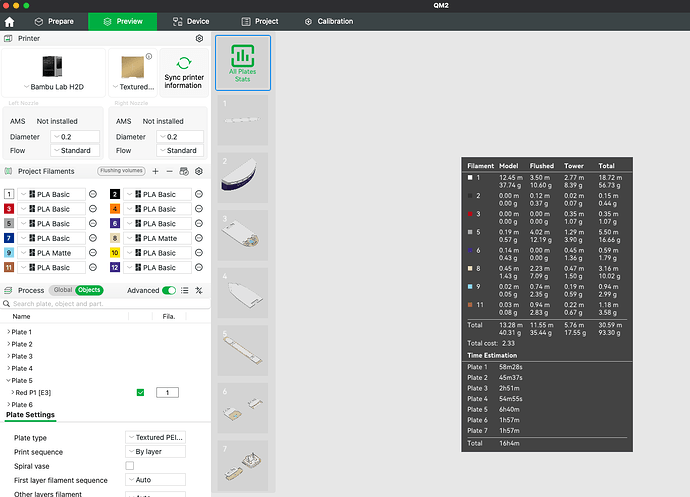
Task: Click filament 3 red color swatch
Action: coord(9,209)
